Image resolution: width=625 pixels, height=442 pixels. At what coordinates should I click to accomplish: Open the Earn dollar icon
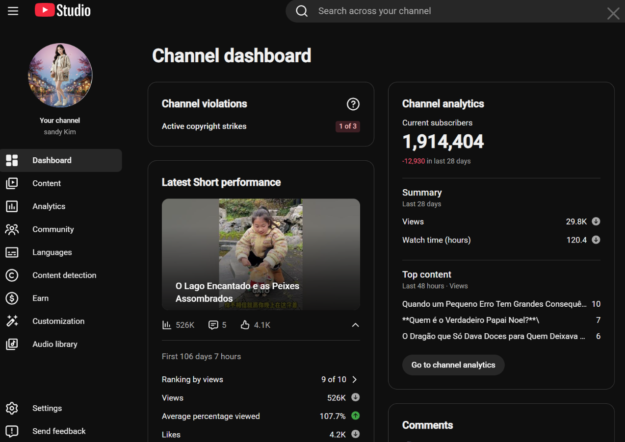tap(12, 298)
